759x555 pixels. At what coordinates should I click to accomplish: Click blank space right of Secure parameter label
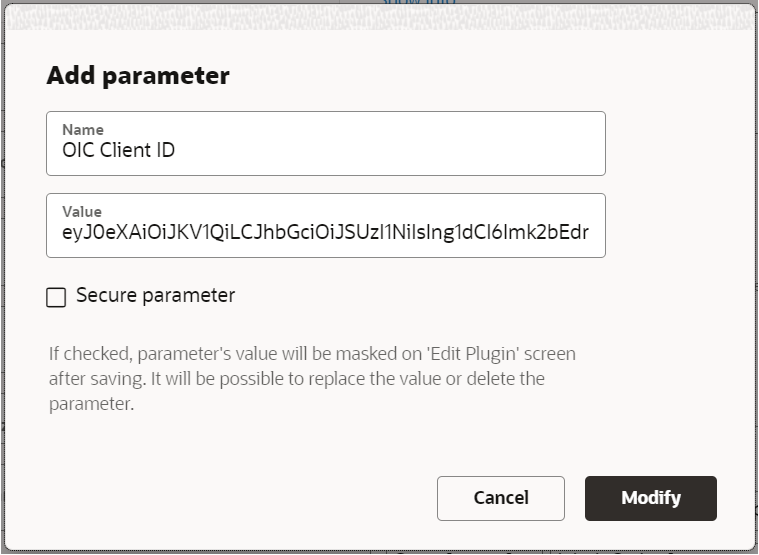(x=450, y=296)
